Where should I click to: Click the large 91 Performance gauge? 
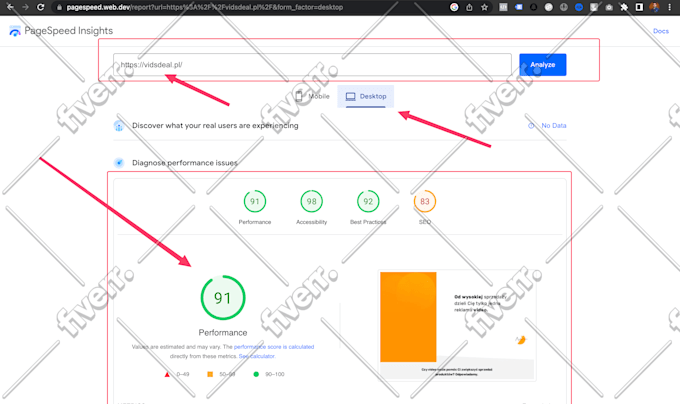coord(223,298)
